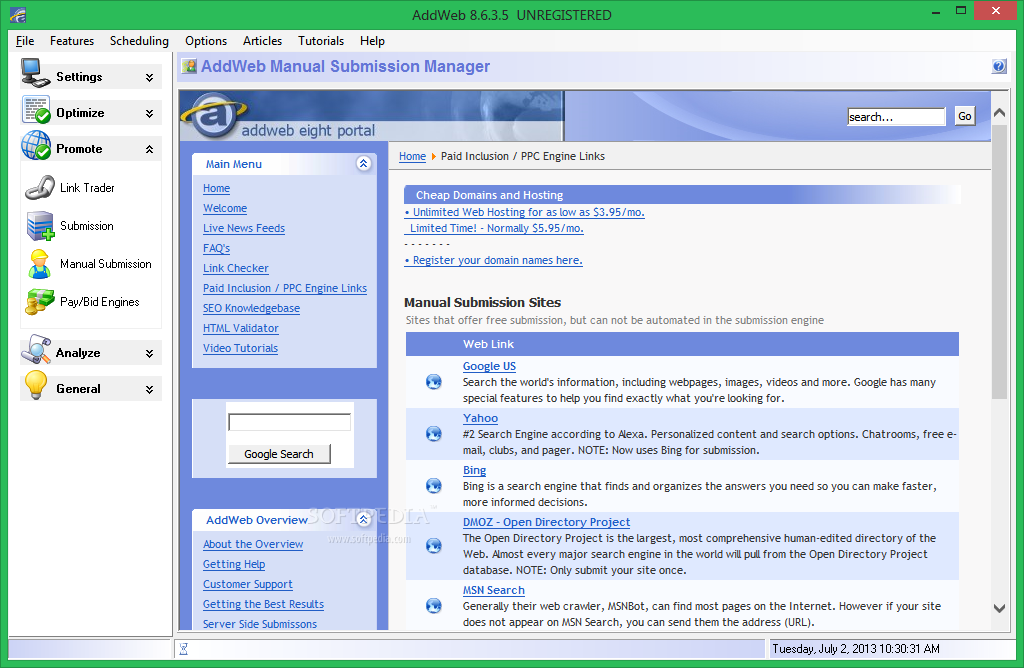Open the Customer Support link

click(248, 584)
